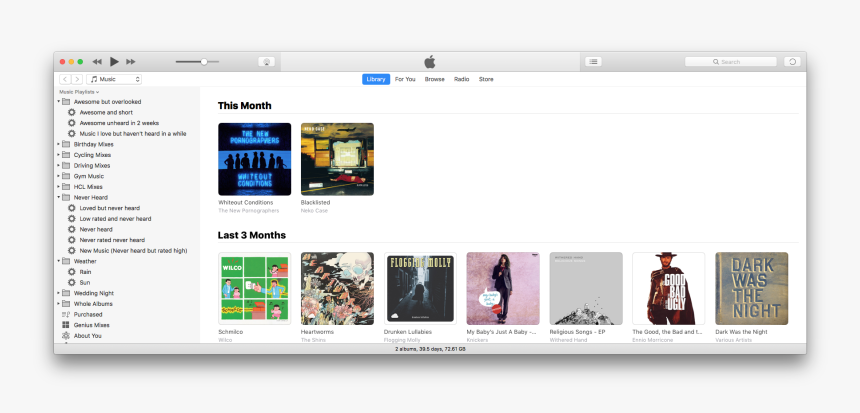The height and width of the screenshot is (413, 860).
Task: Expand the Birthday Mixes folder triangle
Action: (59, 144)
